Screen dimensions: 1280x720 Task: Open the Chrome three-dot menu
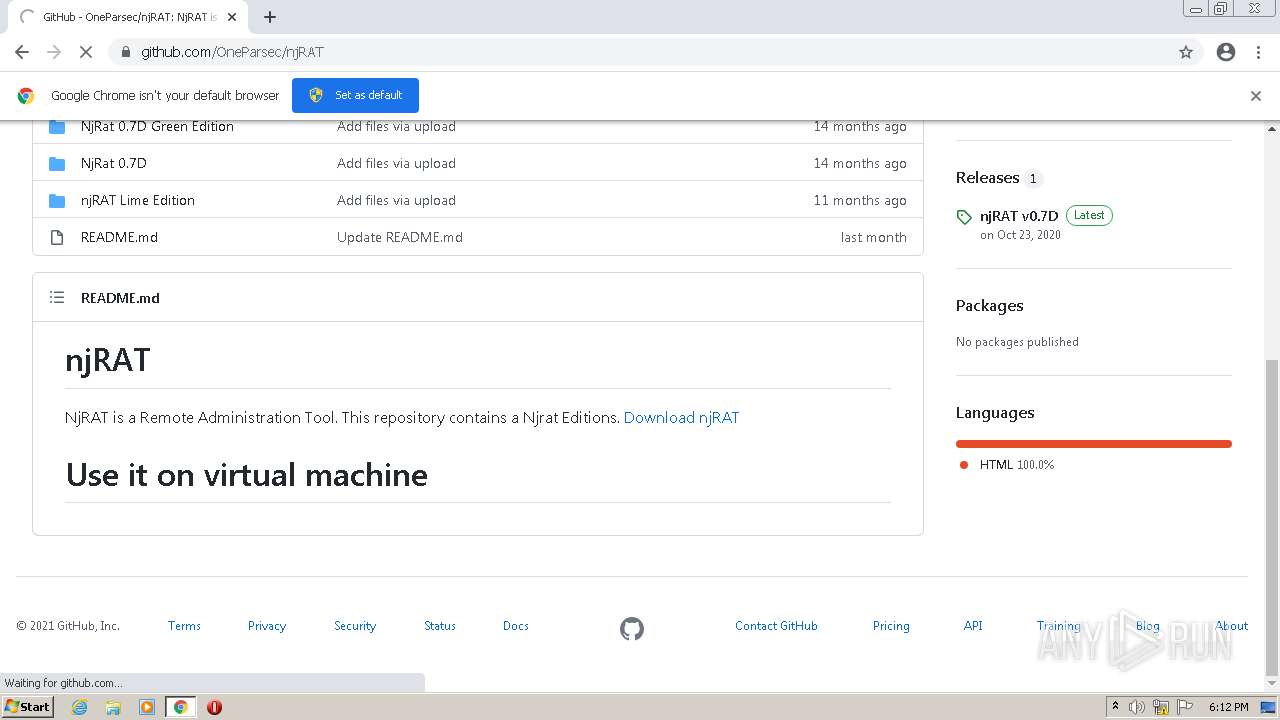1258,52
